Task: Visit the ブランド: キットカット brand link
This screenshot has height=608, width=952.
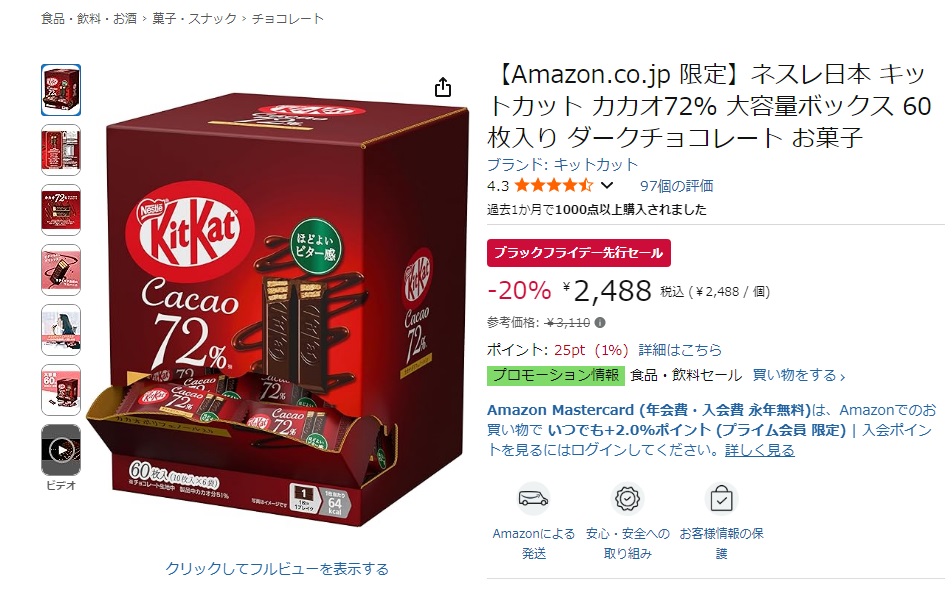Action: [562, 165]
